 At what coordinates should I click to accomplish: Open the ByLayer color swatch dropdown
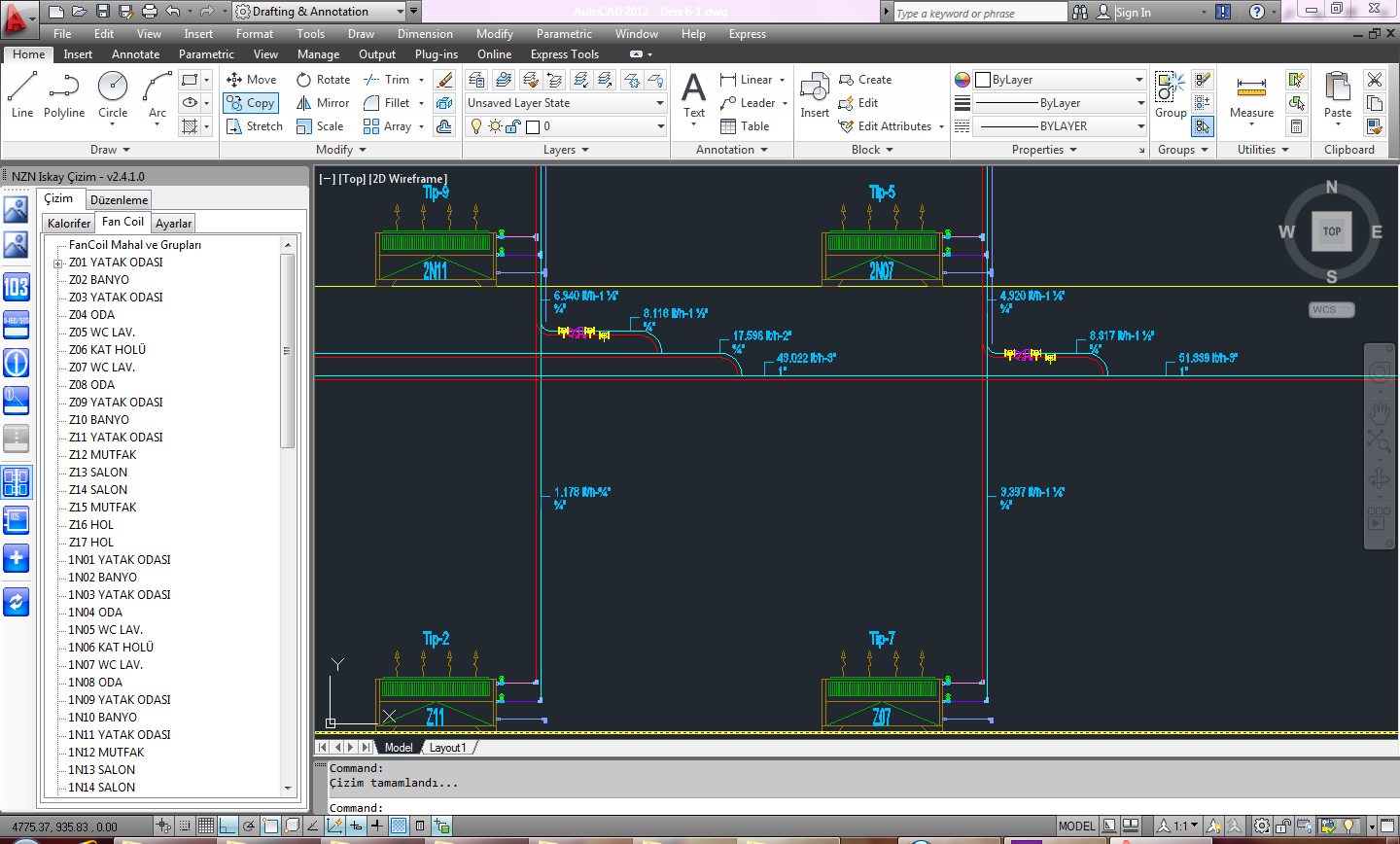[1061, 80]
